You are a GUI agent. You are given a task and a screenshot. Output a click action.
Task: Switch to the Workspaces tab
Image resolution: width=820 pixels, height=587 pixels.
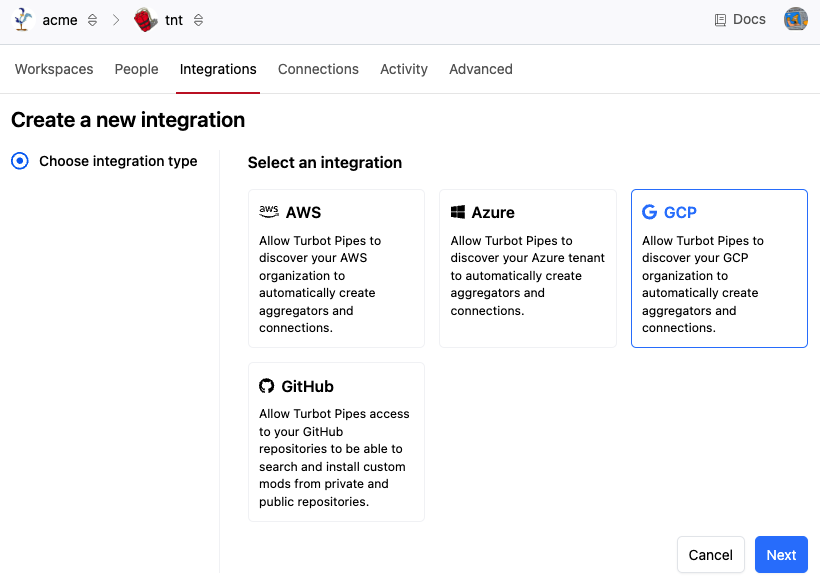(54, 69)
